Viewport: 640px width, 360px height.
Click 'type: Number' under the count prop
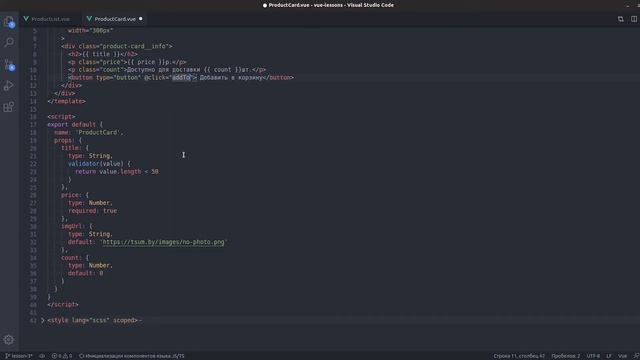click(89, 265)
